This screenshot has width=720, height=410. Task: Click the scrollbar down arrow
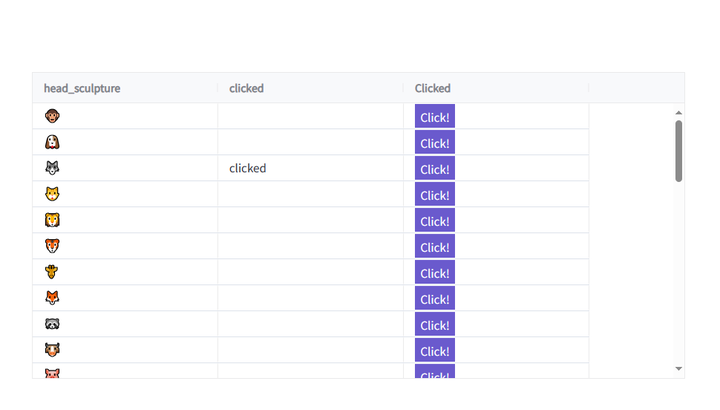tap(679, 369)
